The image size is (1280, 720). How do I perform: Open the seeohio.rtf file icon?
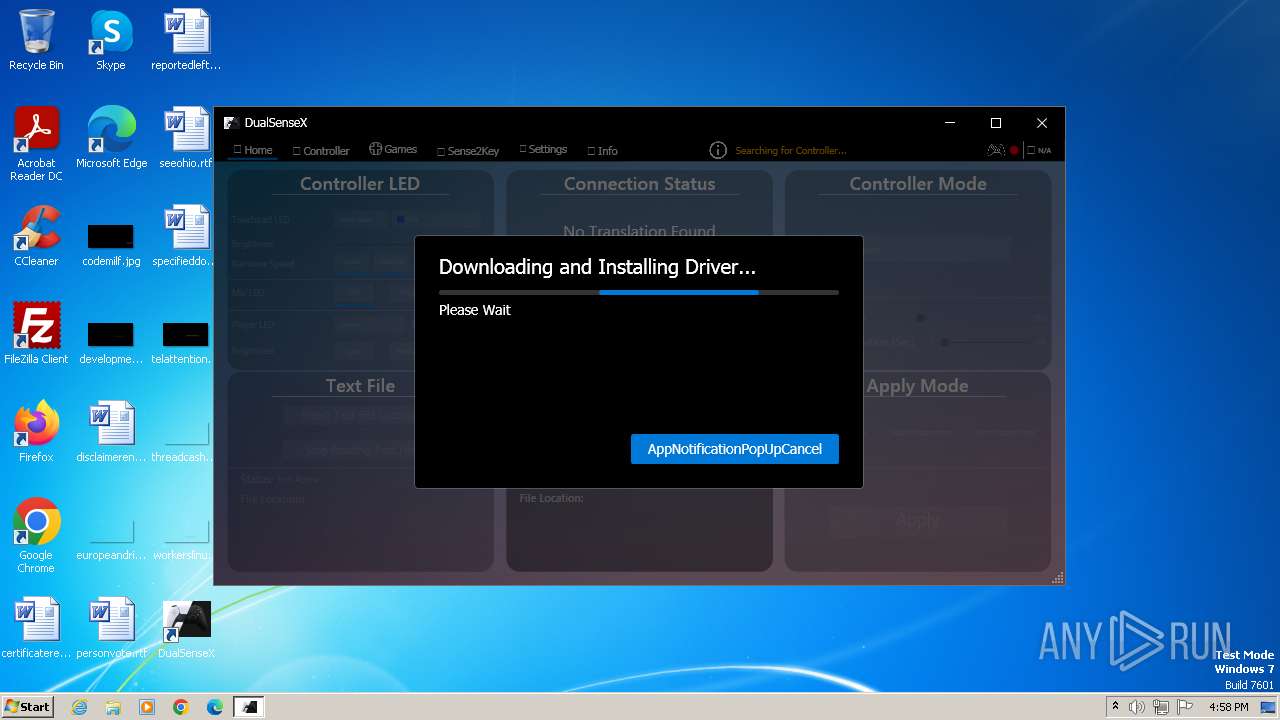click(186, 138)
